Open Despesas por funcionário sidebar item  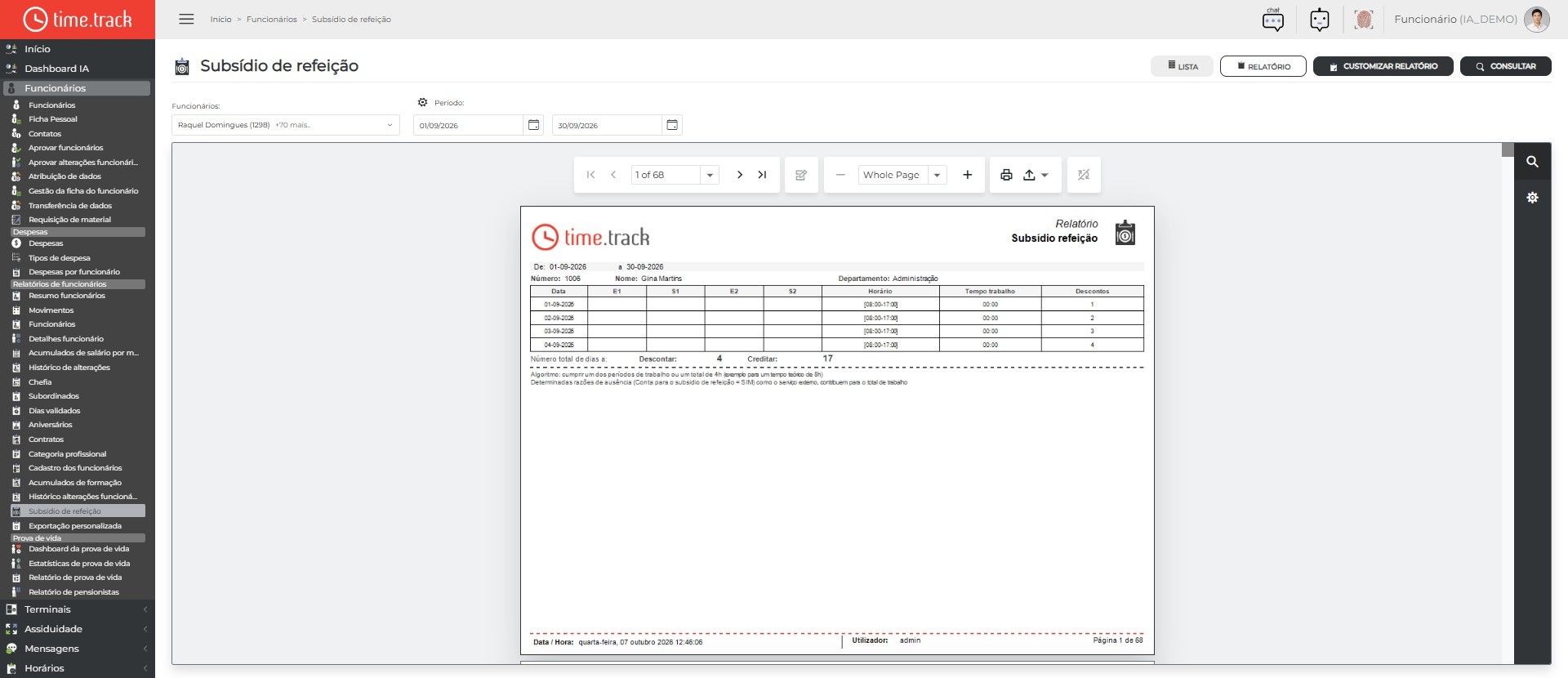point(73,272)
